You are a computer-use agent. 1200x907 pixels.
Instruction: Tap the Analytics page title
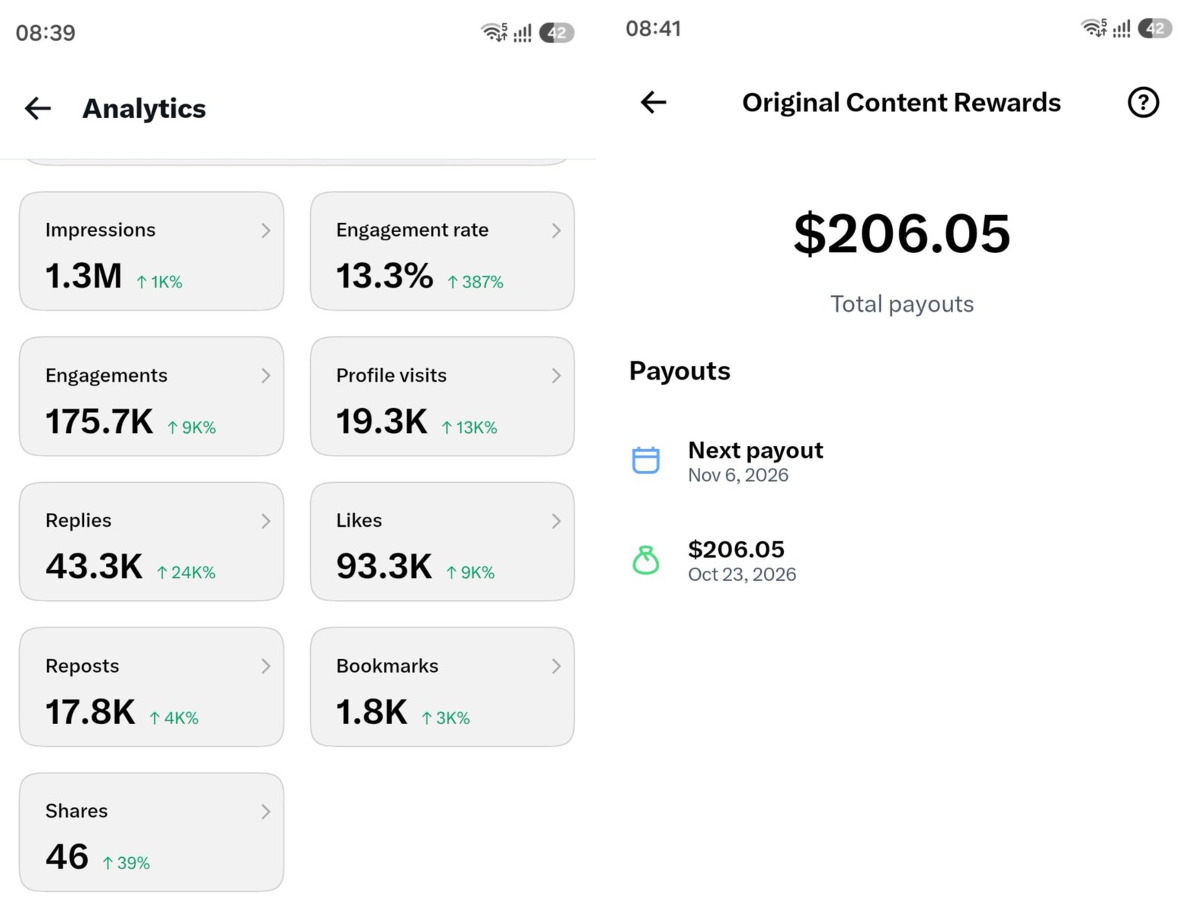pos(144,108)
